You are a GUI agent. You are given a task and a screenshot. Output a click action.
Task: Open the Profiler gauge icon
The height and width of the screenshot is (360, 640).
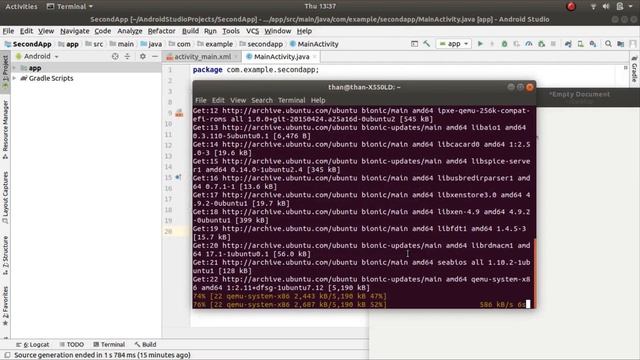[x=529, y=44]
